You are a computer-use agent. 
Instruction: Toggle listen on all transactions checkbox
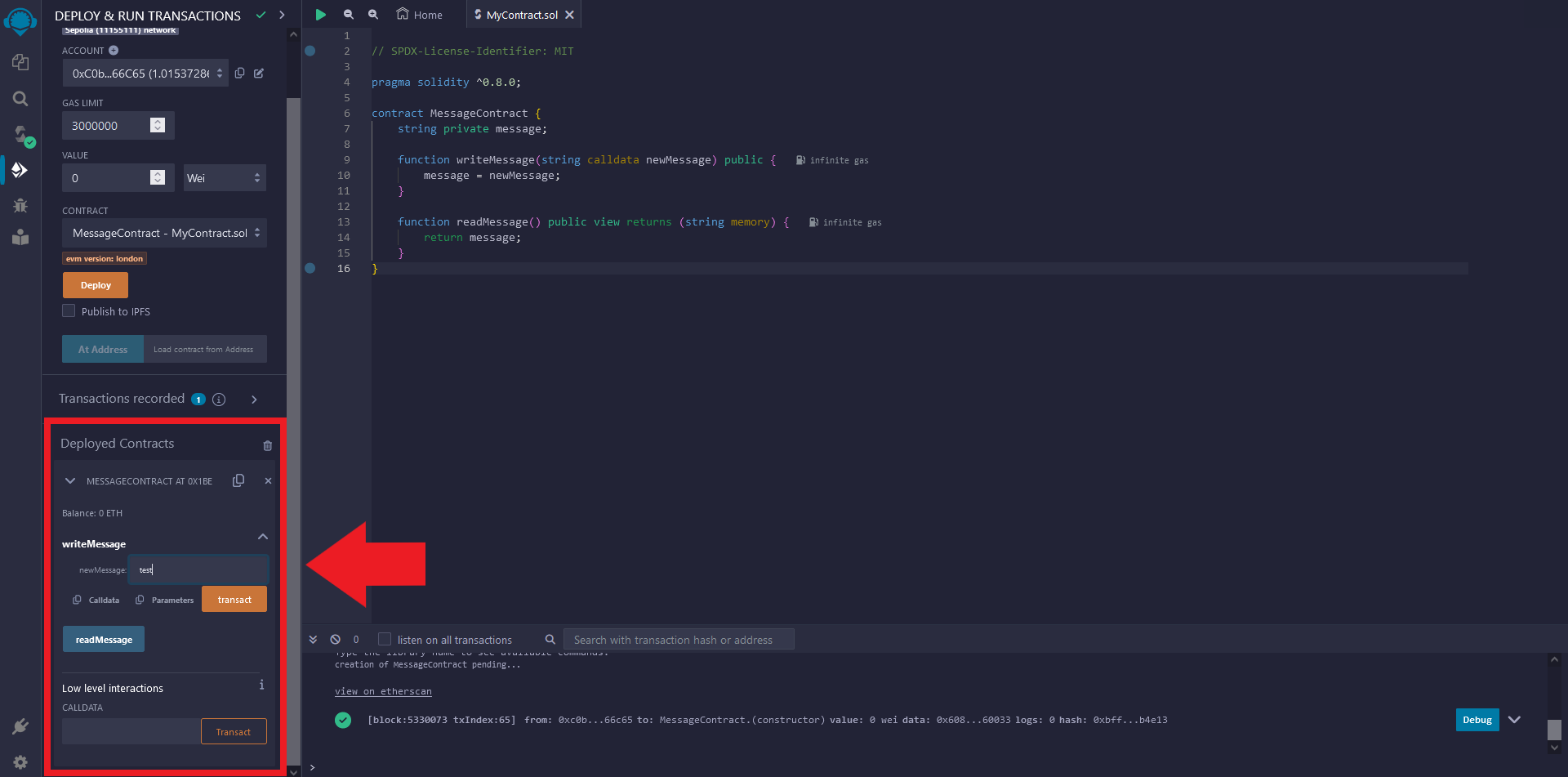pyautogui.click(x=385, y=640)
